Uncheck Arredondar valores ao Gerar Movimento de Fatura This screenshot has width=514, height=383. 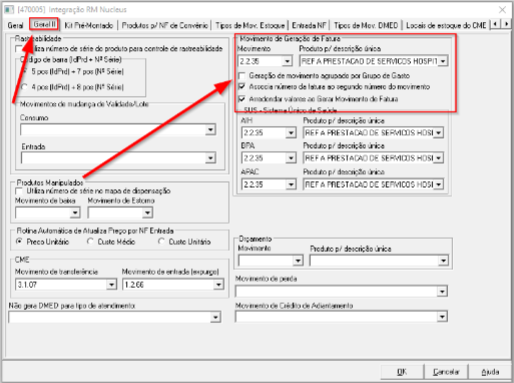[x=242, y=99]
